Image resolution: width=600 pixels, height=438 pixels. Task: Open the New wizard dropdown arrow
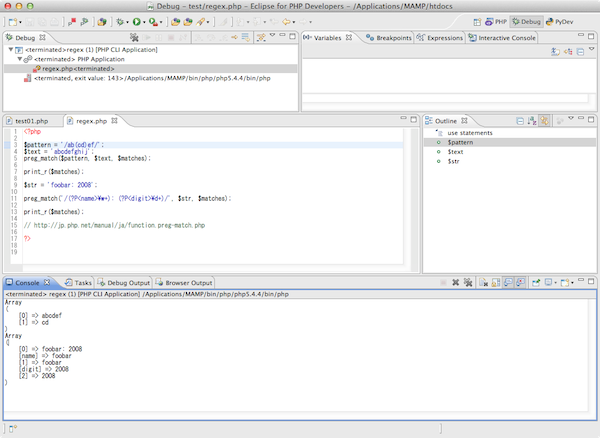click(20, 23)
